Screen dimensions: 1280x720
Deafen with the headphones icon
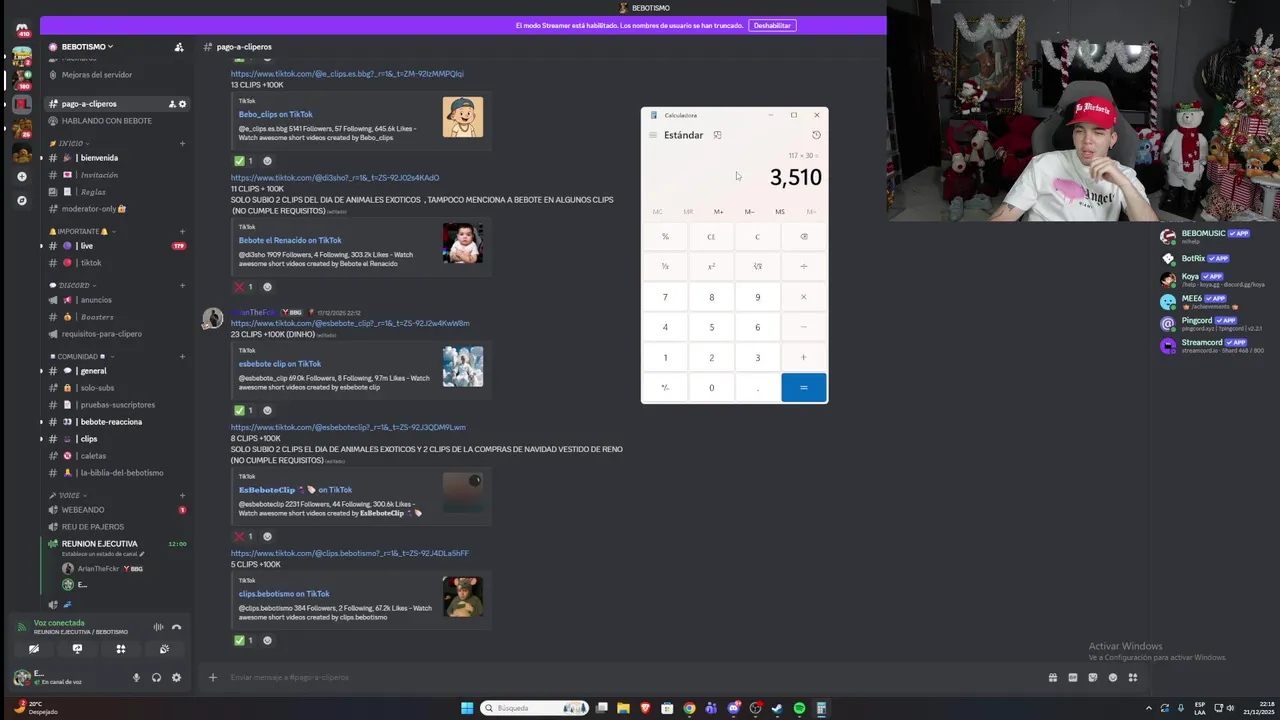coord(156,678)
